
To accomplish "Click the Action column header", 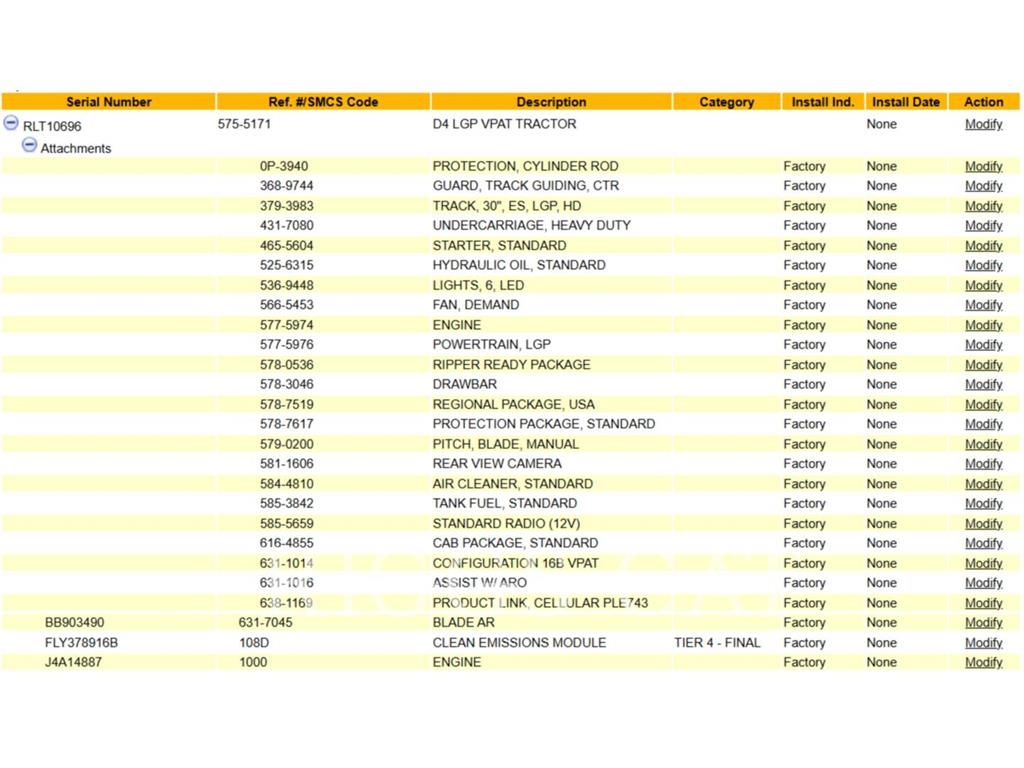I will point(984,102).
